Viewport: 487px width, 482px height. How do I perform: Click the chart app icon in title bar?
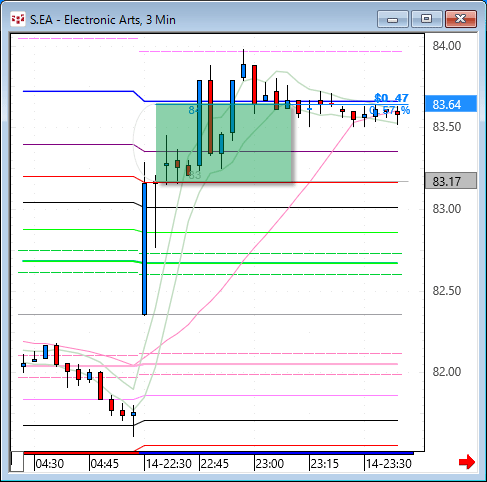click(x=18, y=19)
